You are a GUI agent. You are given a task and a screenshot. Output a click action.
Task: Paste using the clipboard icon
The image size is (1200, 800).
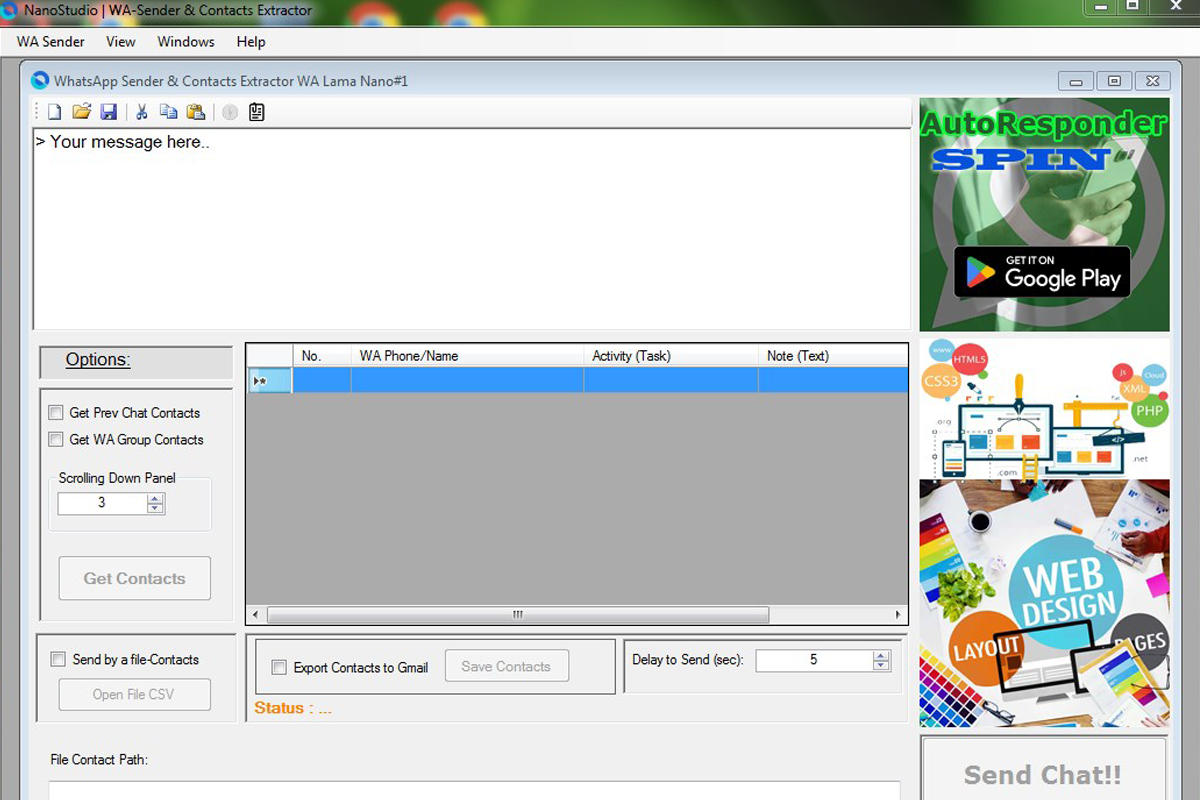coord(196,112)
